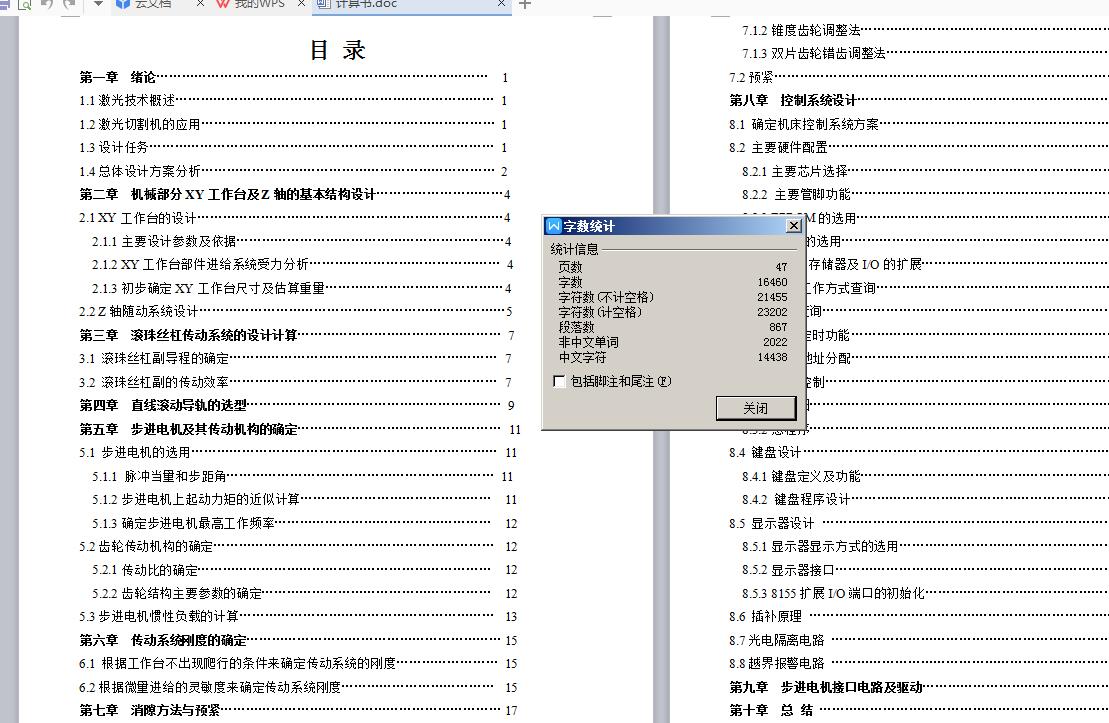1109x723 pixels.
Task: Click the TOC entry 1.1 激光技术概述
Action: point(127,101)
